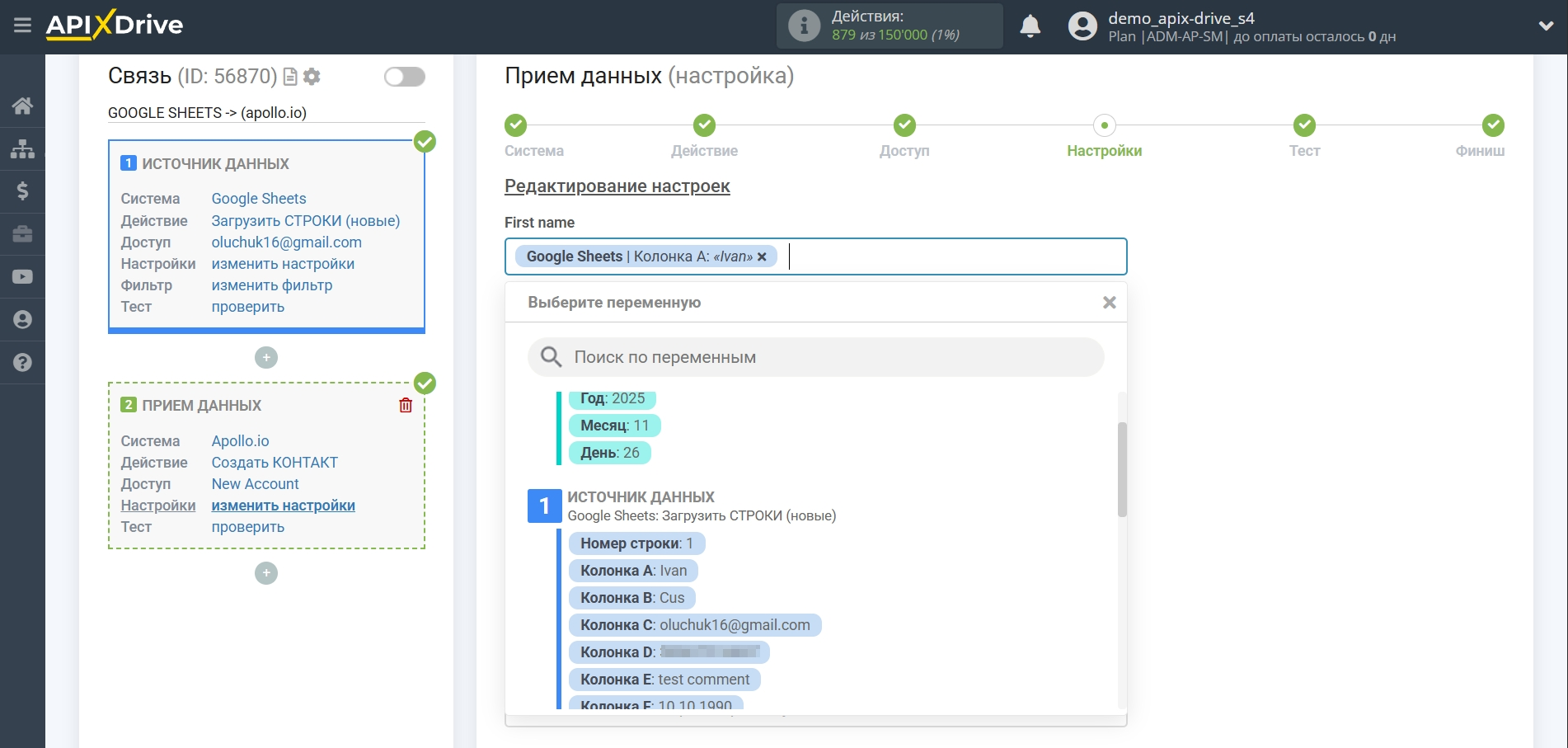Open connection settings gear icon
The image size is (1568, 748).
[312, 77]
